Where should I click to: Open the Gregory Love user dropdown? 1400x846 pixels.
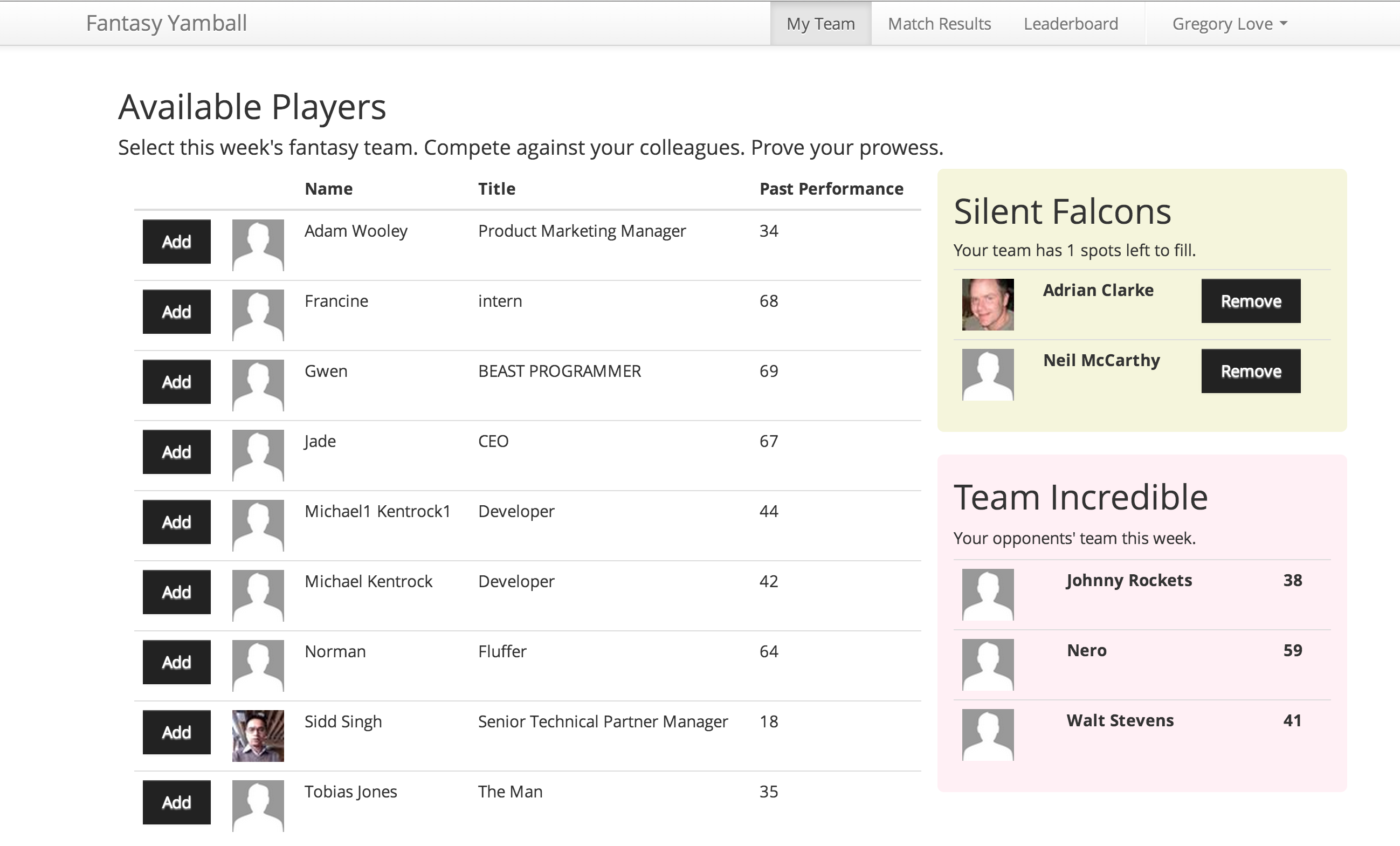[1230, 24]
